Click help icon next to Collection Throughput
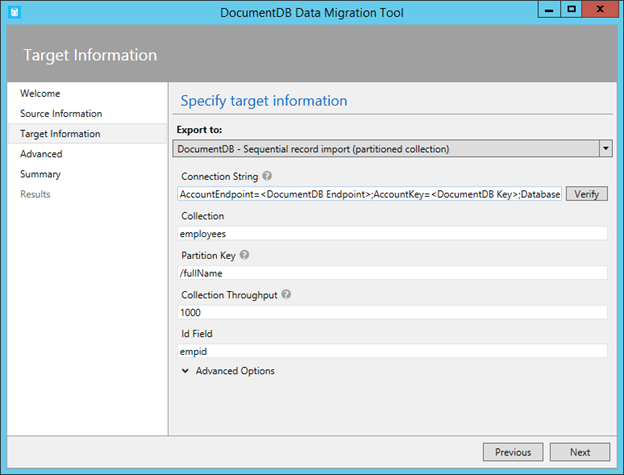The width and height of the screenshot is (624, 475). tap(287, 294)
